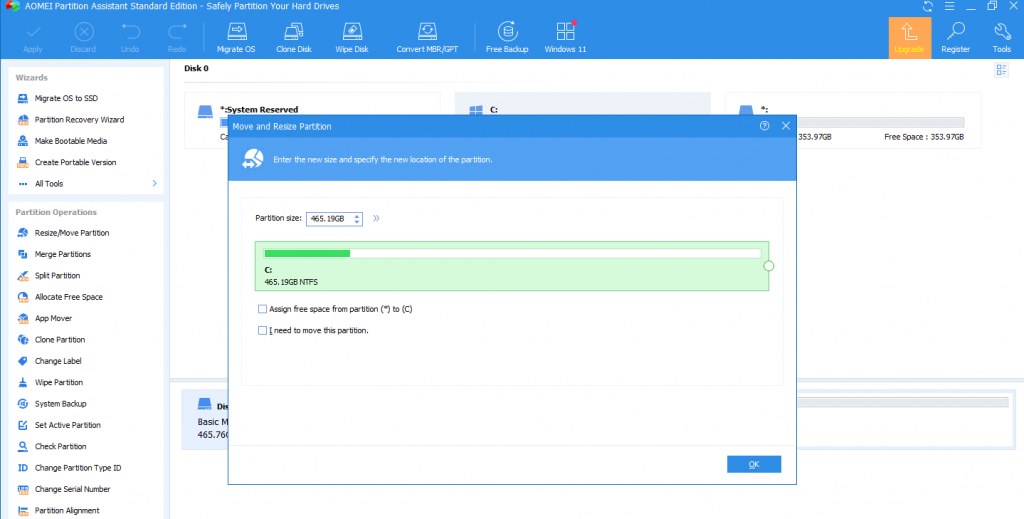Image resolution: width=1024 pixels, height=519 pixels.
Task: Open the Free Backup tool
Action: click(507, 38)
